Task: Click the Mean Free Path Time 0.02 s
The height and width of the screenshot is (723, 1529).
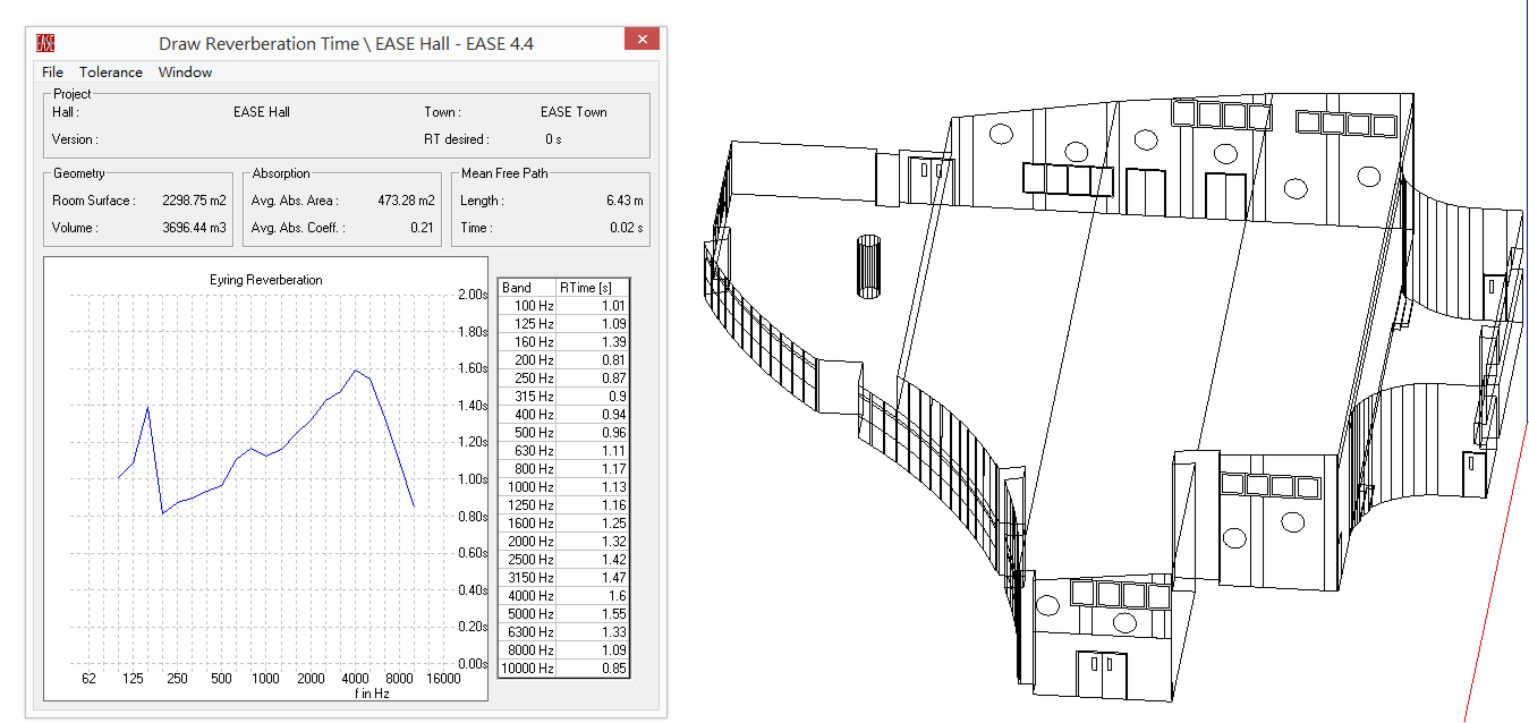Action: (626, 228)
